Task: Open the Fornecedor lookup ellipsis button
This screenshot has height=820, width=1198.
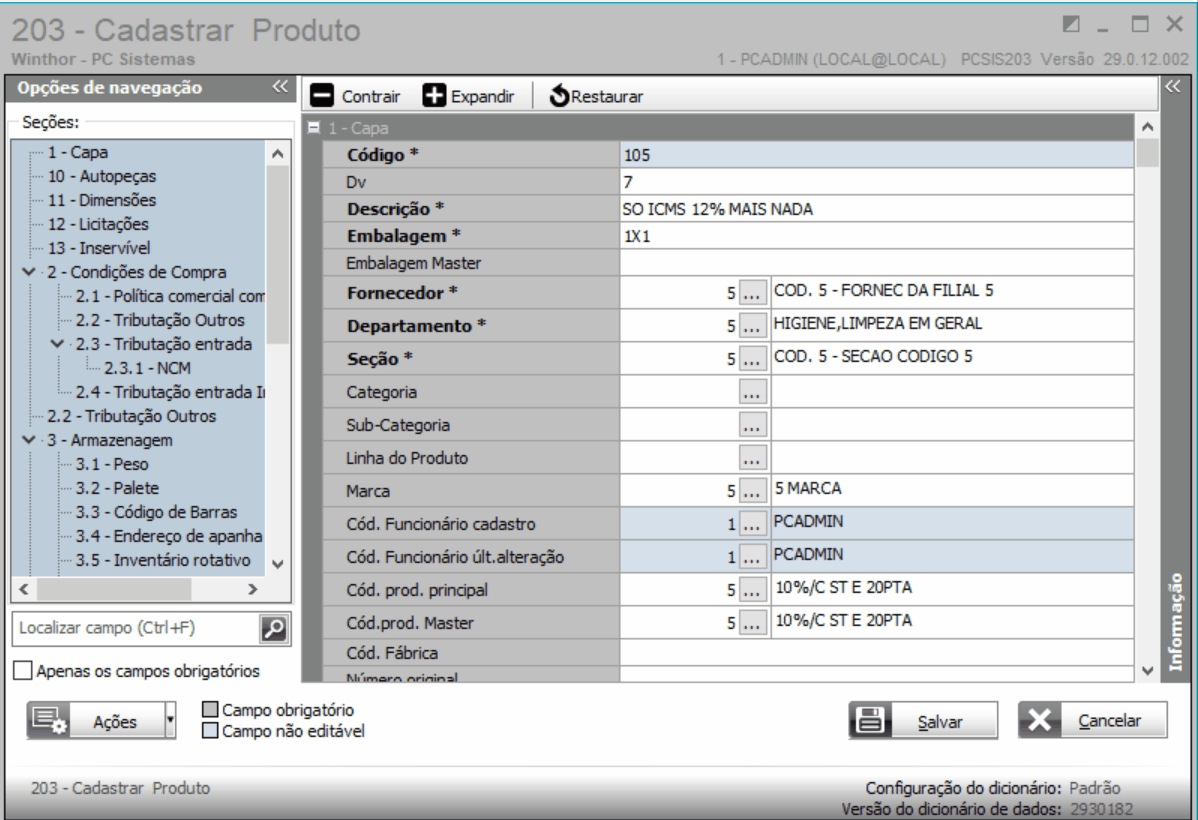Action: (x=752, y=292)
